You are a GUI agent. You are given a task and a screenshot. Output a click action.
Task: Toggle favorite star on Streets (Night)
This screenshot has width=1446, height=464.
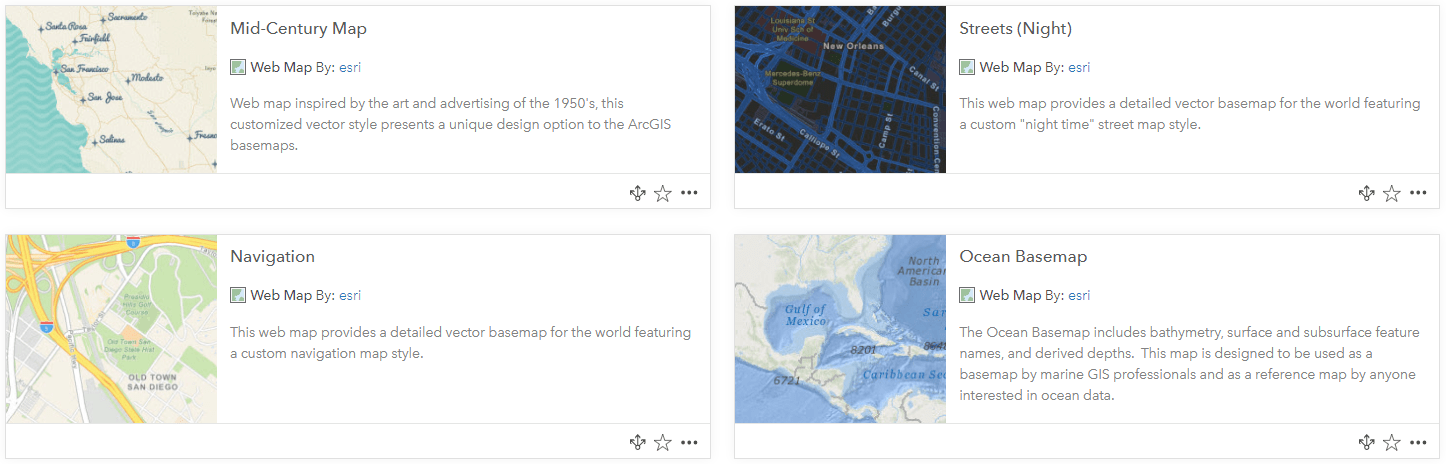pyautogui.click(x=1391, y=193)
